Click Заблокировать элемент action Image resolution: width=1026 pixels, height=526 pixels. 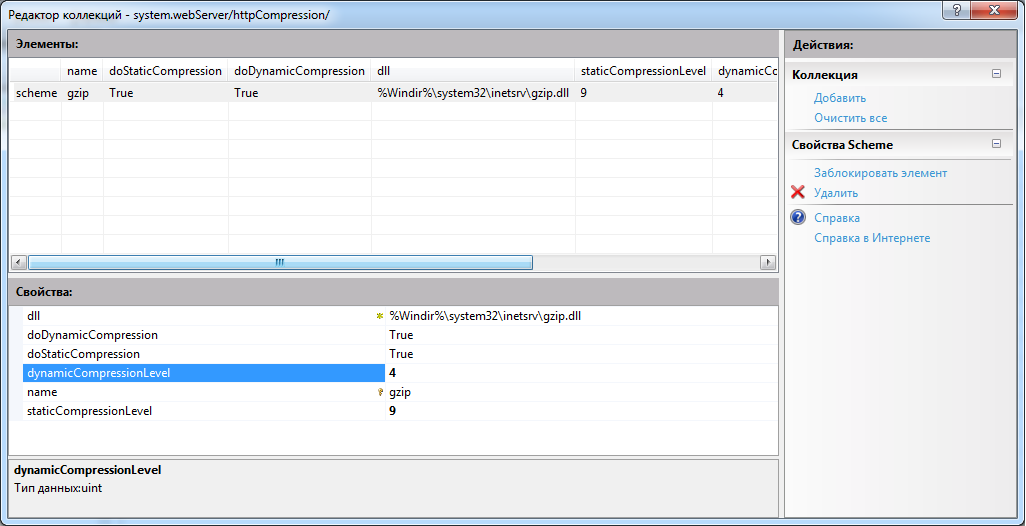[880, 173]
